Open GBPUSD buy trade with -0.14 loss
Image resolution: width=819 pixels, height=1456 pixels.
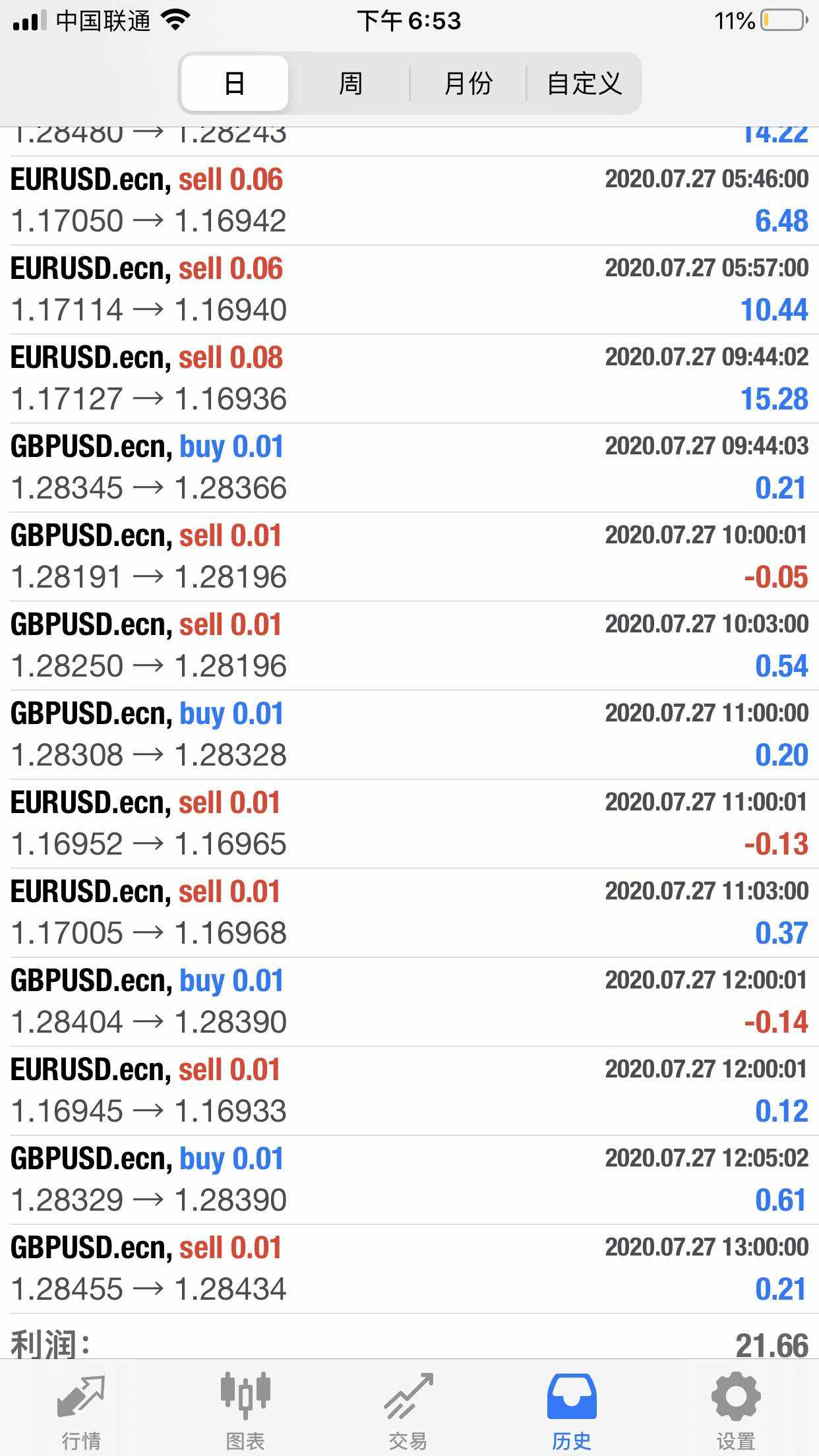pos(409,1002)
